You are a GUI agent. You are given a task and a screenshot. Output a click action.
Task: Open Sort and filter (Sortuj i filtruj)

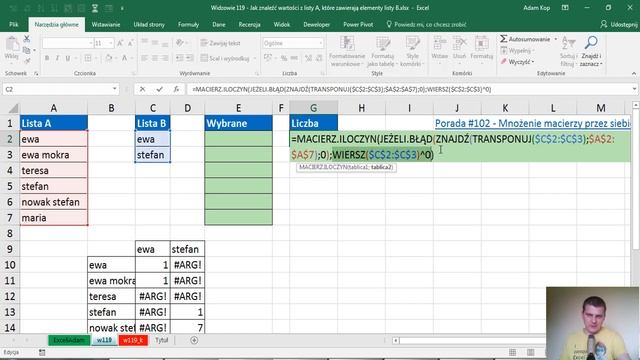click(x=568, y=51)
